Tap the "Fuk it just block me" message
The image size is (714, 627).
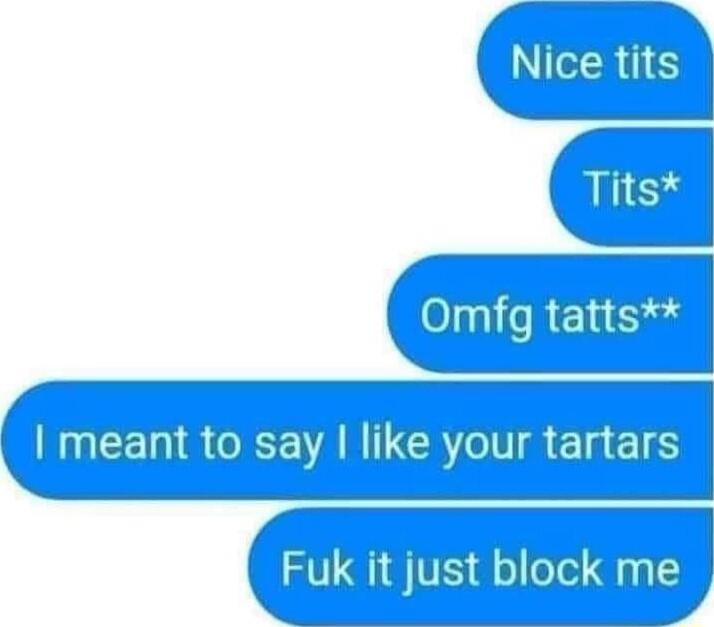tap(480, 567)
